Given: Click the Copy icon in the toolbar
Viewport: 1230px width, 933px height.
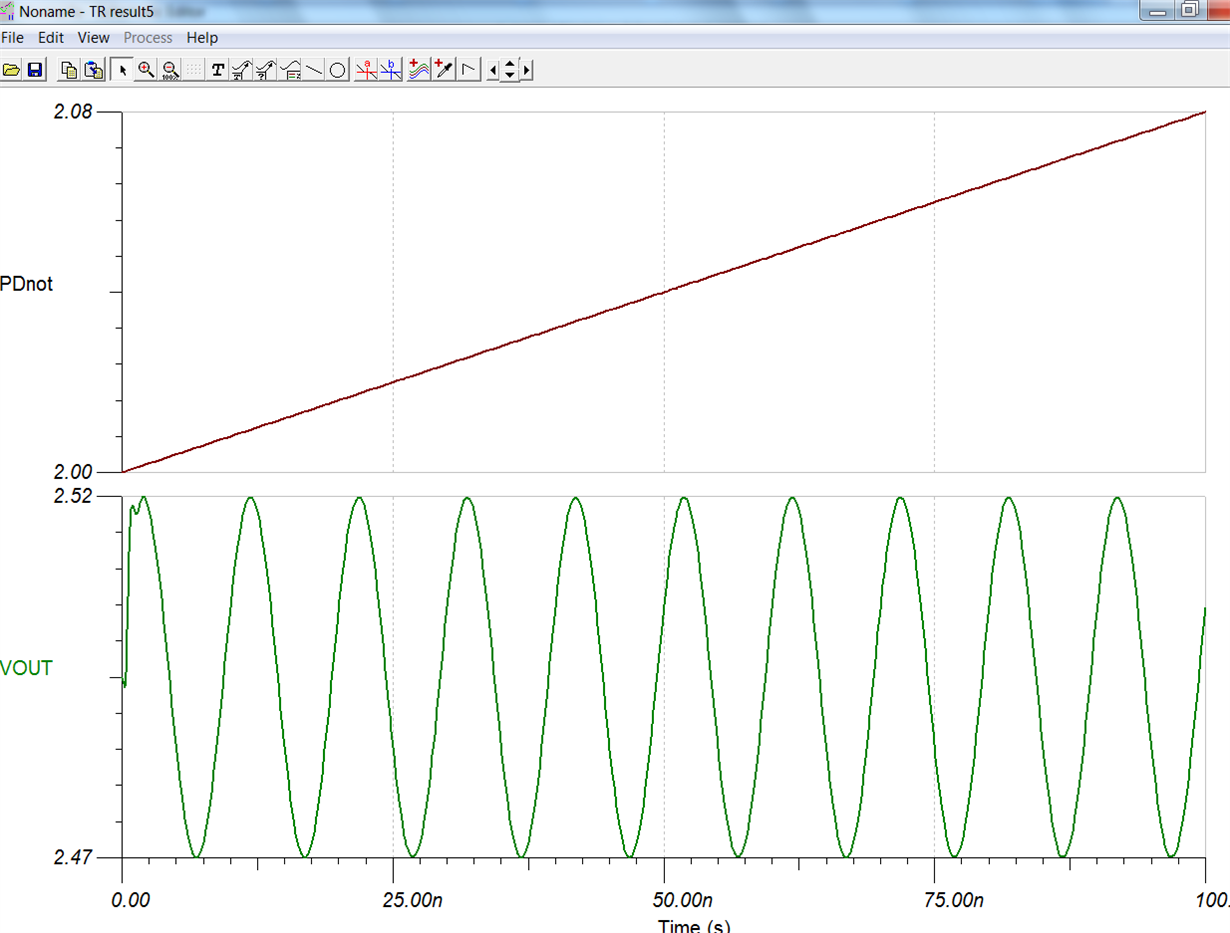Looking at the screenshot, I should pos(69,70).
